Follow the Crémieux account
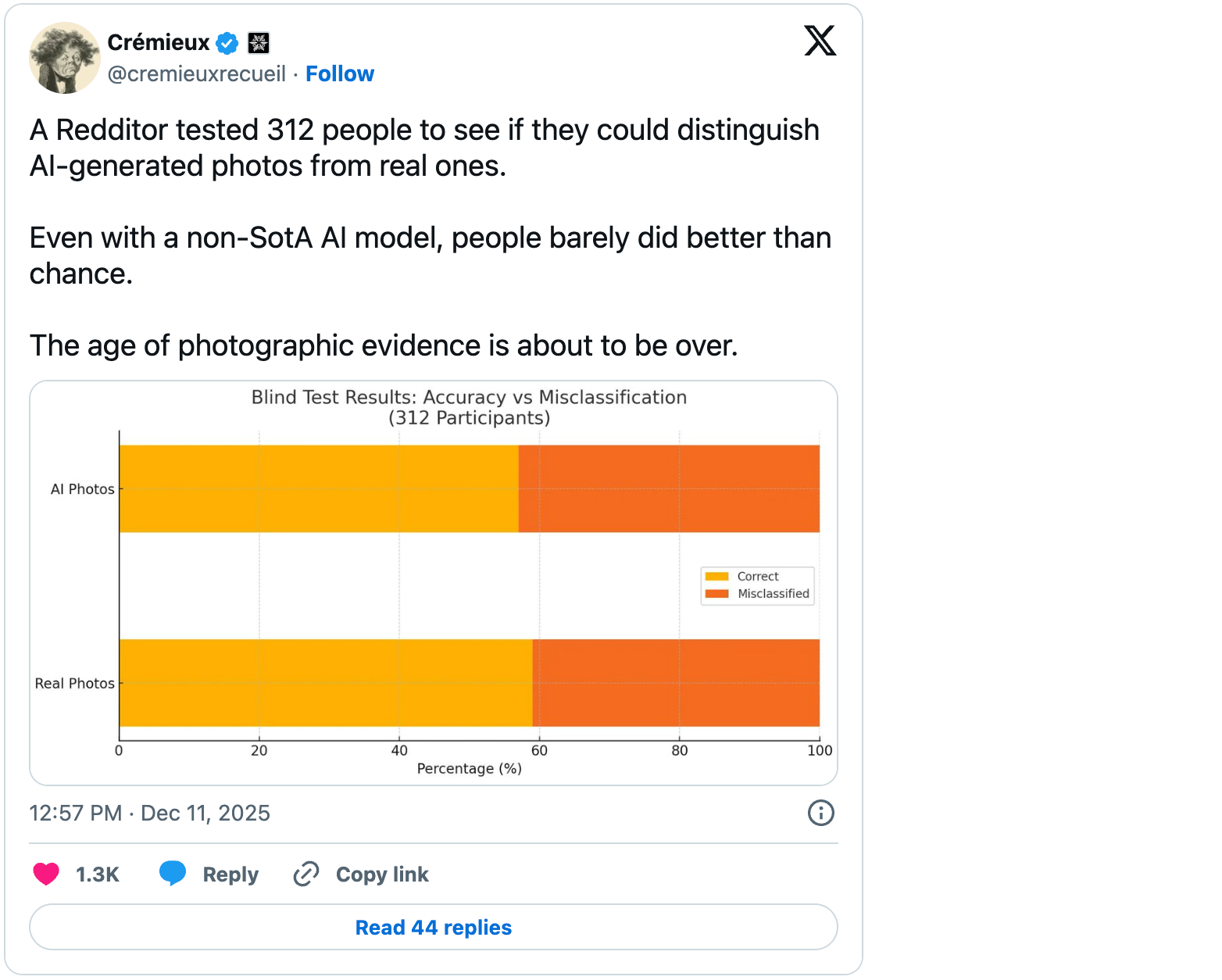 (340, 73)
